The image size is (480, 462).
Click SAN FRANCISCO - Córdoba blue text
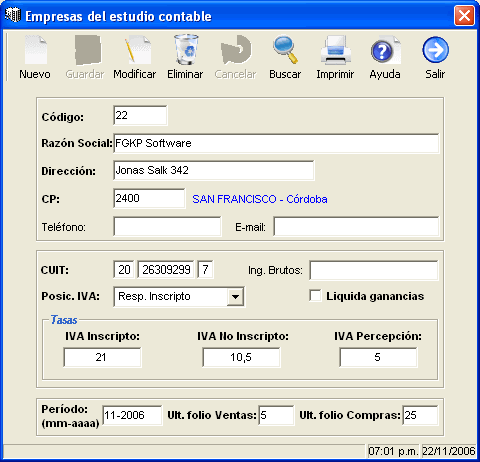[260, 199]
